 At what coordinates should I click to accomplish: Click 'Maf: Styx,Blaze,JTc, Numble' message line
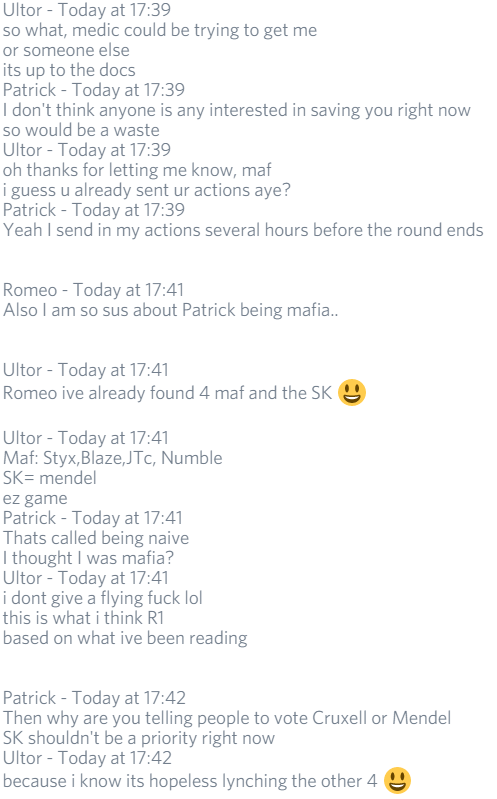click(x=113, y=458)
